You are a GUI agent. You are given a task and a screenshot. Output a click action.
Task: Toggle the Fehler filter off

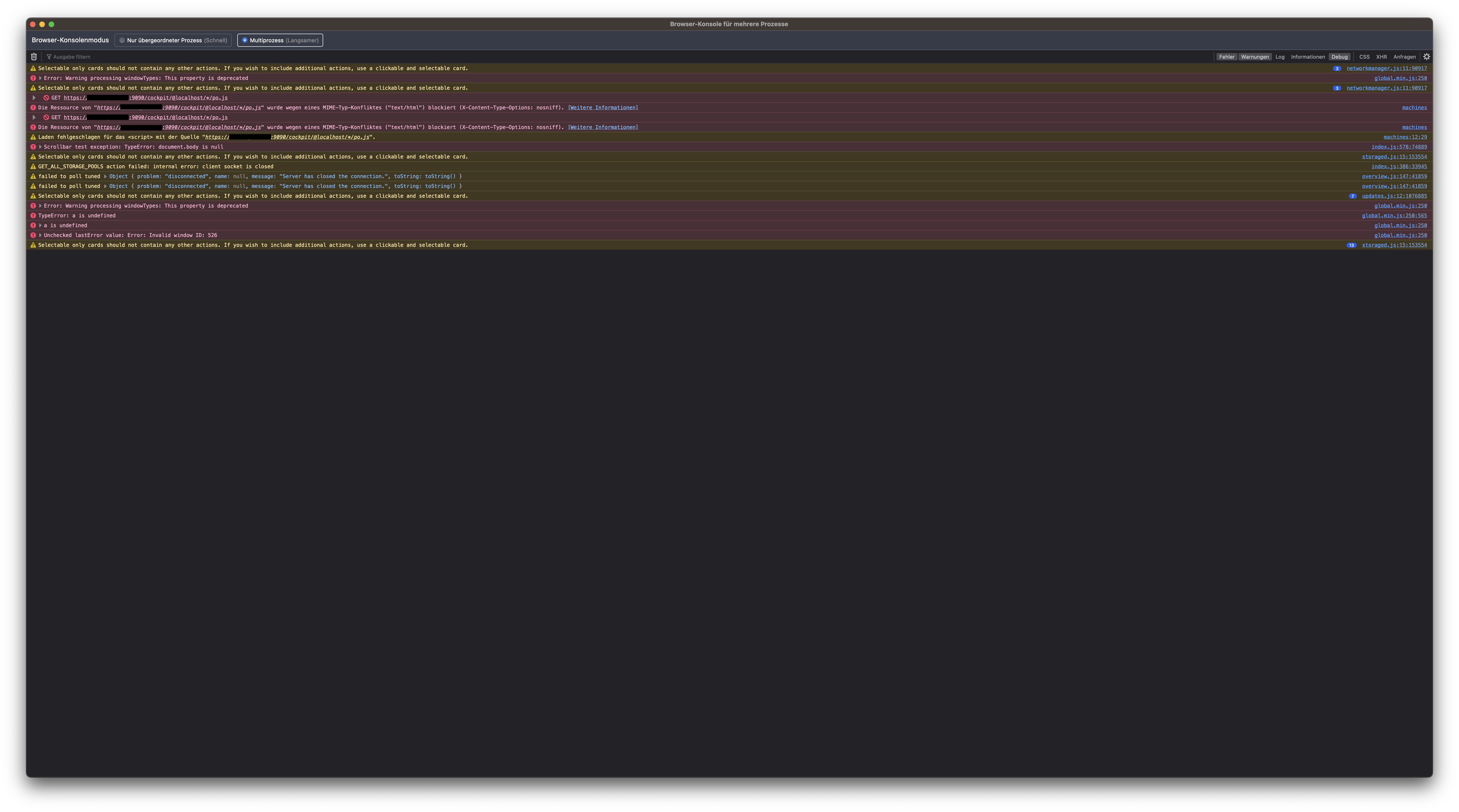point(1227,57)
